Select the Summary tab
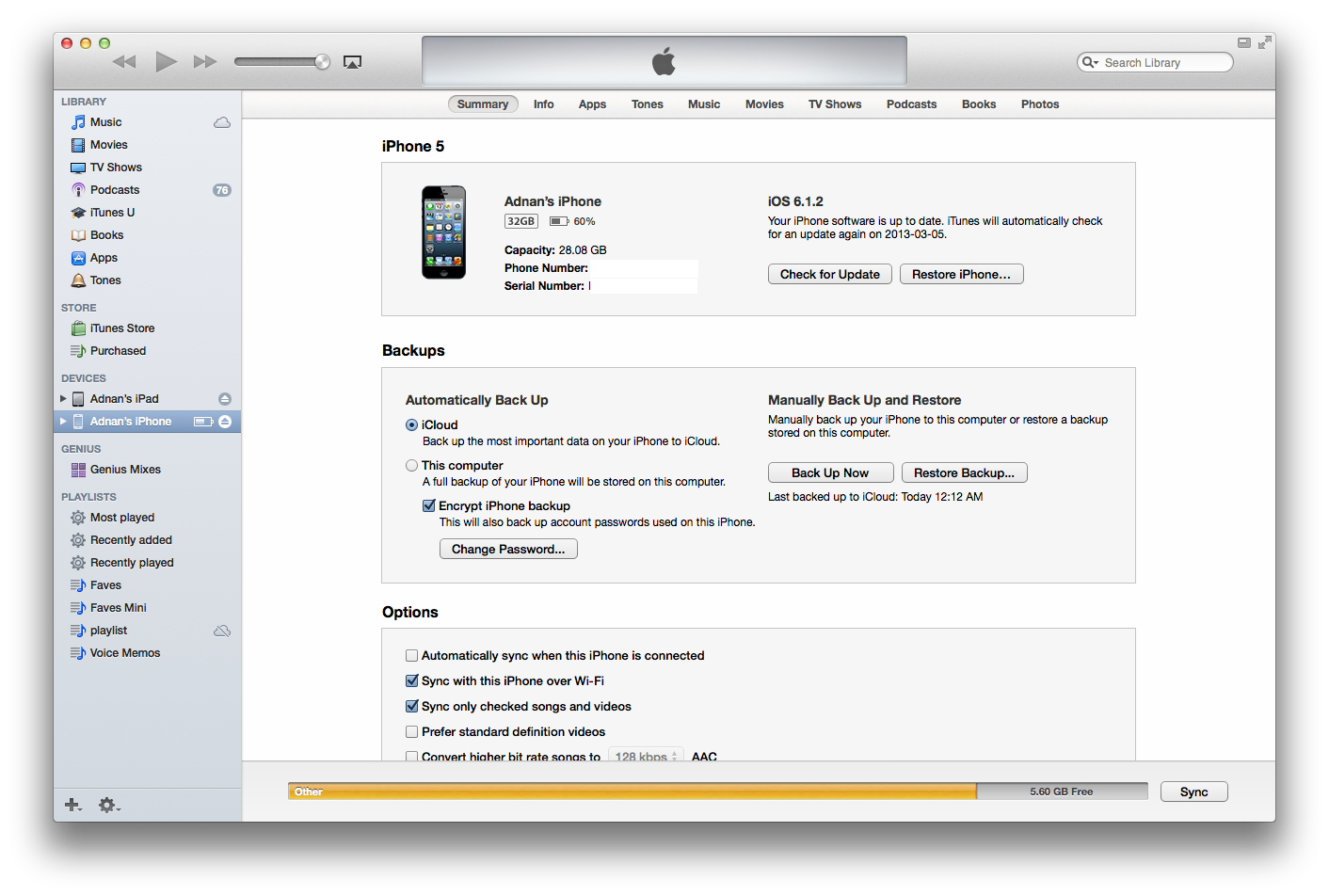This screenshot has width=1329, height=896. point(483,104)
